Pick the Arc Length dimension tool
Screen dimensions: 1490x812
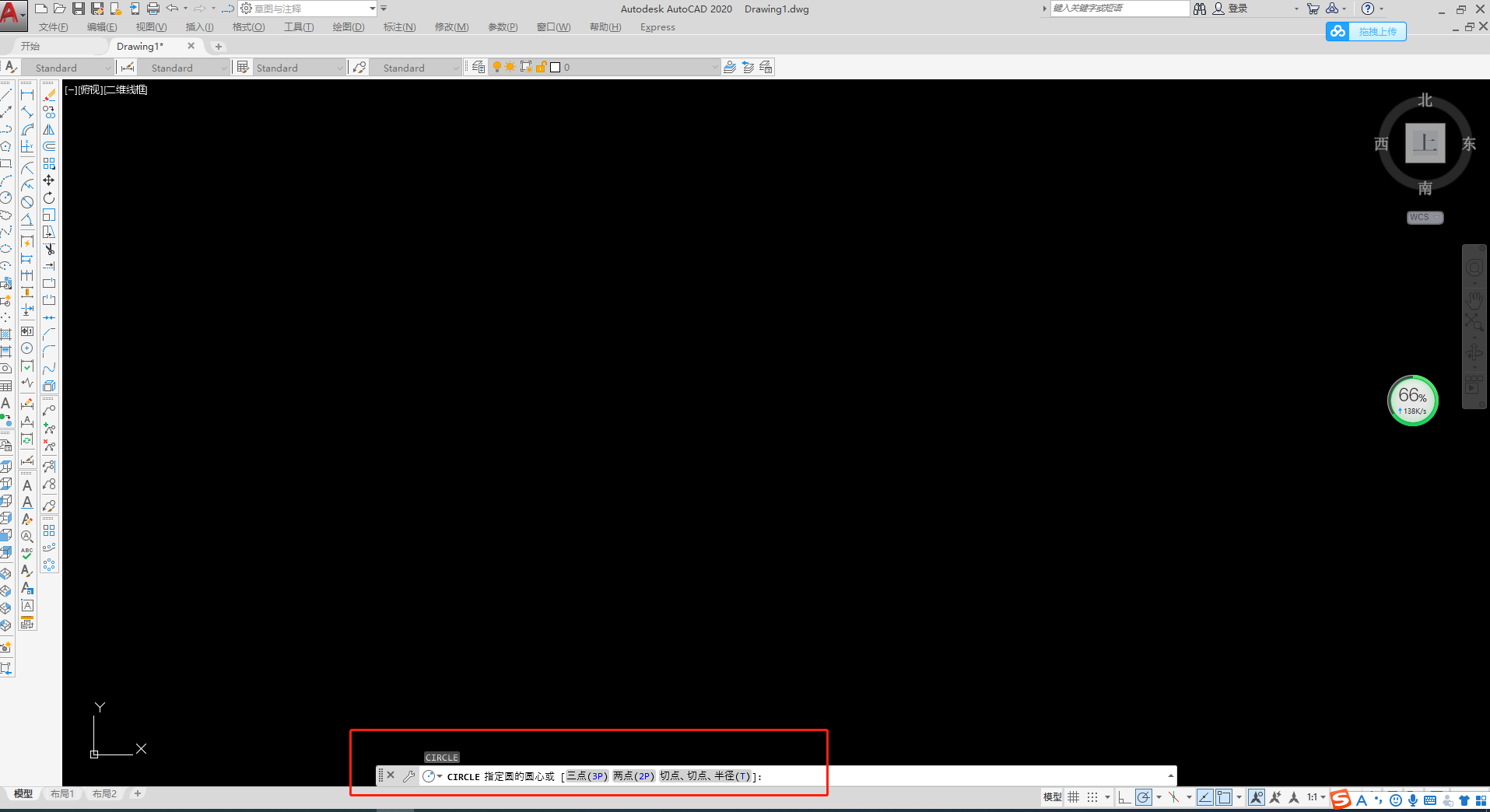(27, 129)
